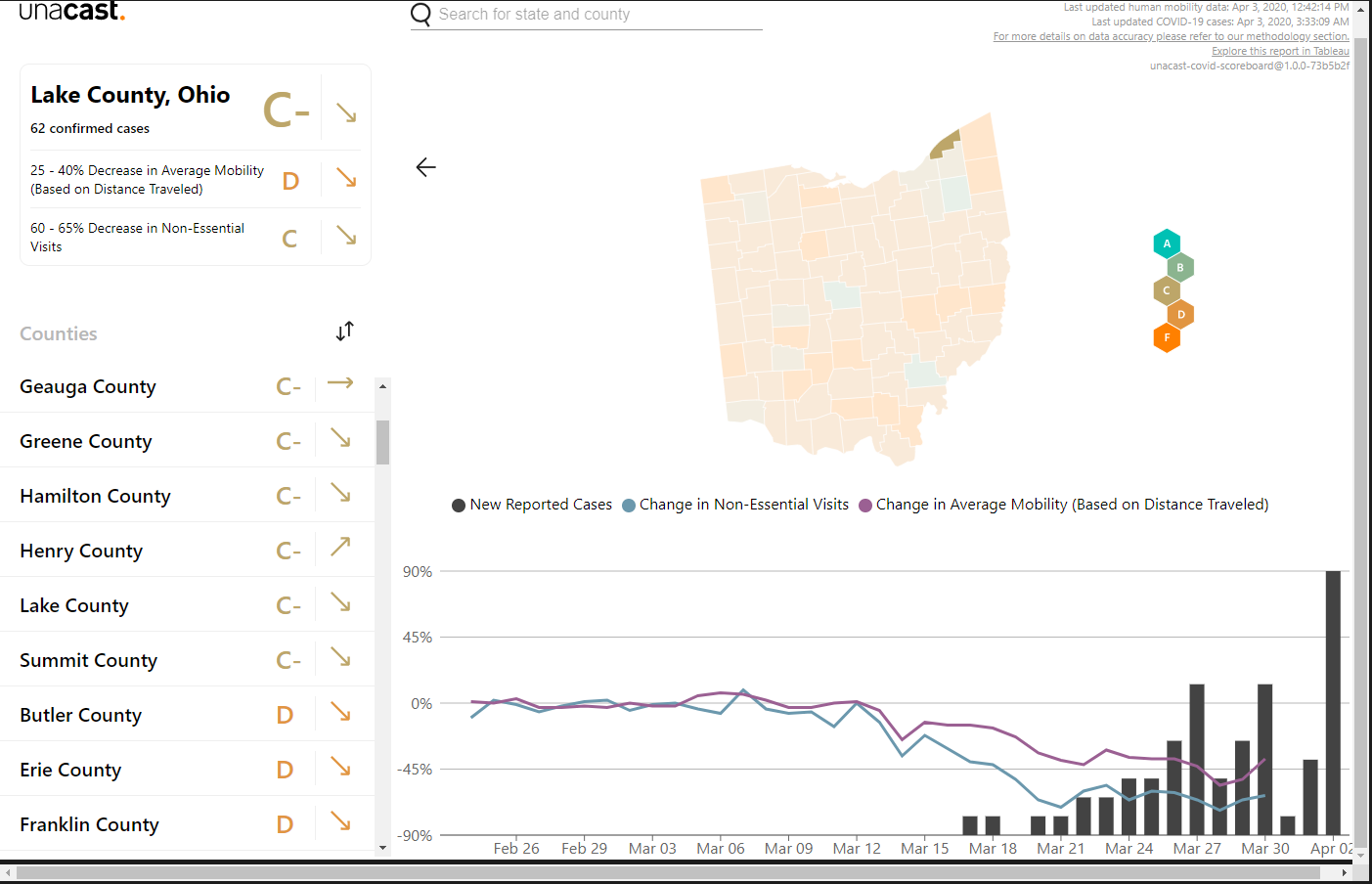Click the search magnifier icon
This screenshot has height=884, width=1372.
coord(421,15)
